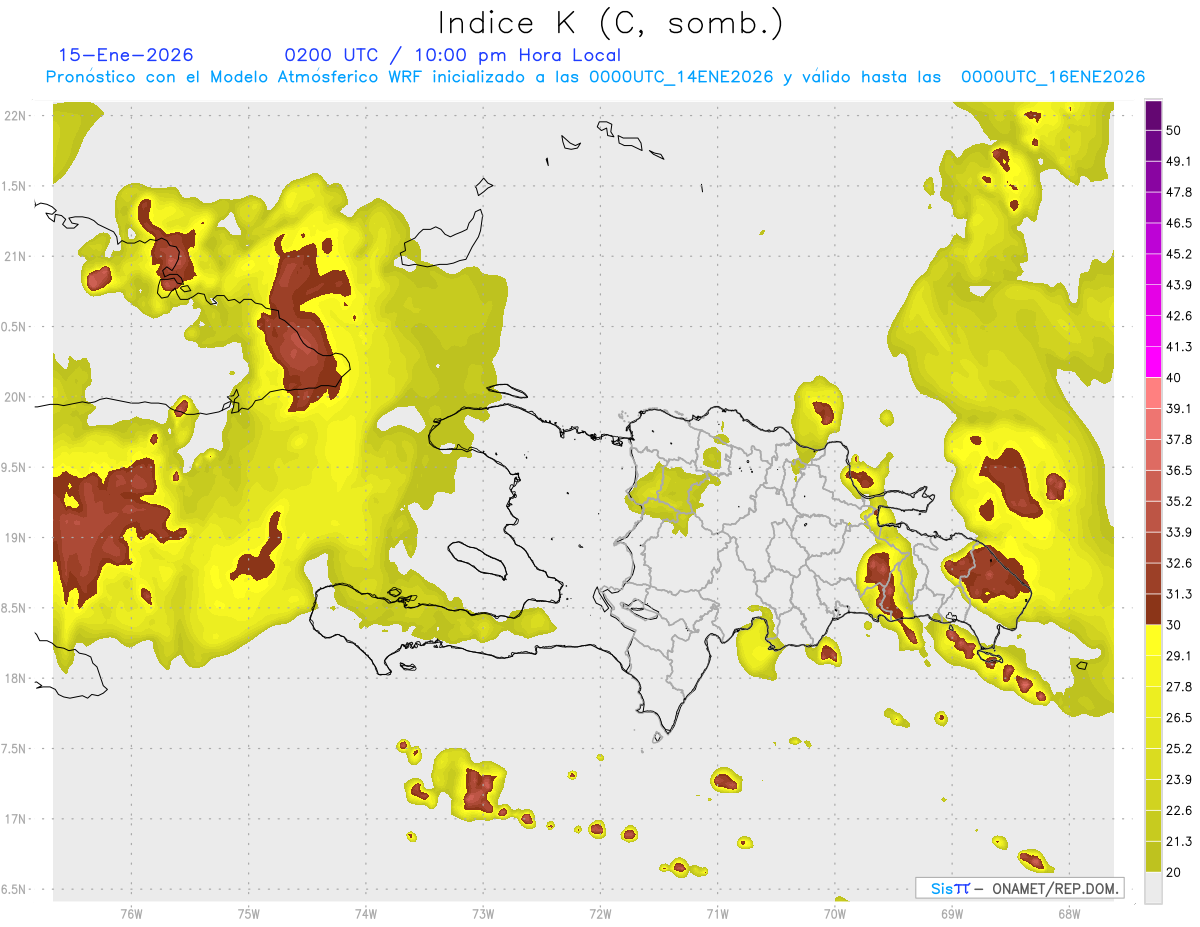Click the colorbar value "32.6"
This screenshot has width=1200, height=927.
pyautogui.click(x=1178, y=564)
